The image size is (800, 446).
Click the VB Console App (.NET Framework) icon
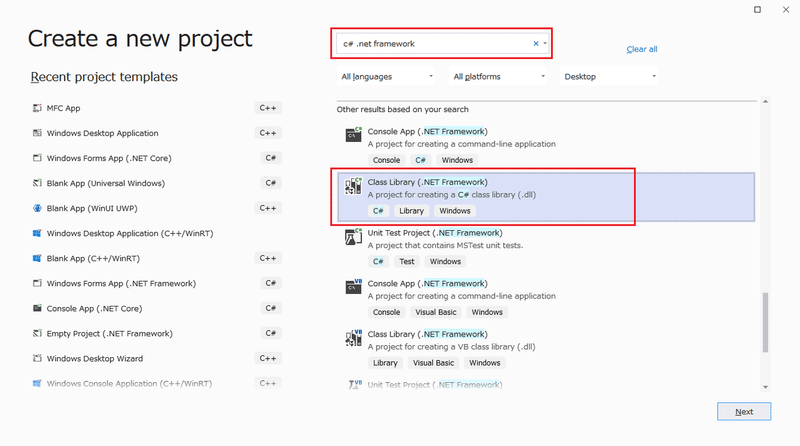click(353, 288)
